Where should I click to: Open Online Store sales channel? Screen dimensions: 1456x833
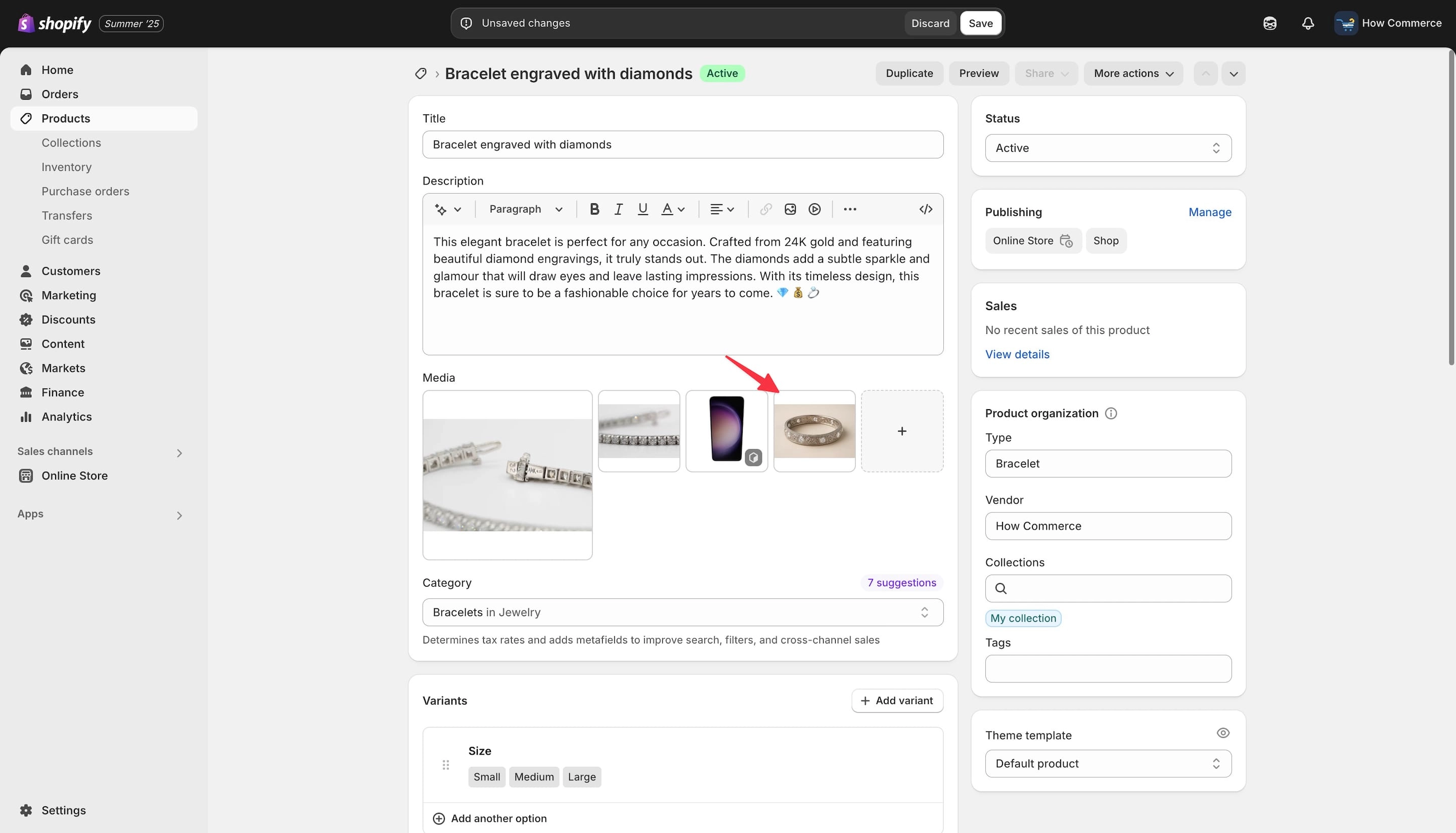(104, 476)
